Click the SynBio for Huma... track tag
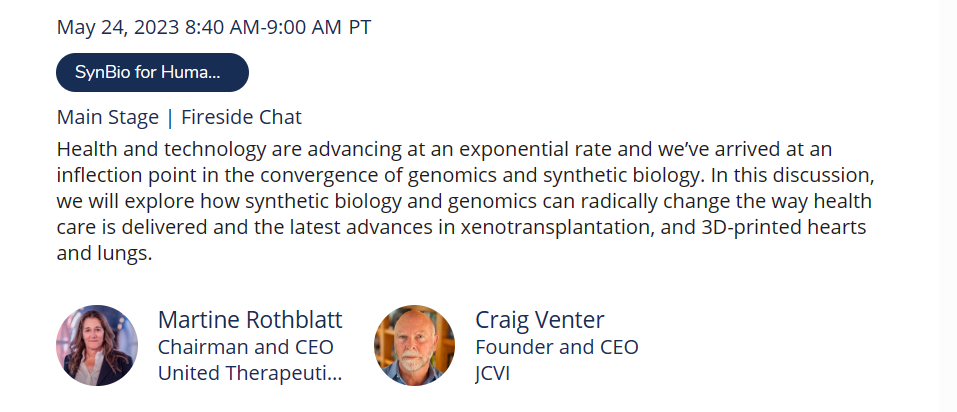This screenshot has width=957, height=412. (152, 72)
